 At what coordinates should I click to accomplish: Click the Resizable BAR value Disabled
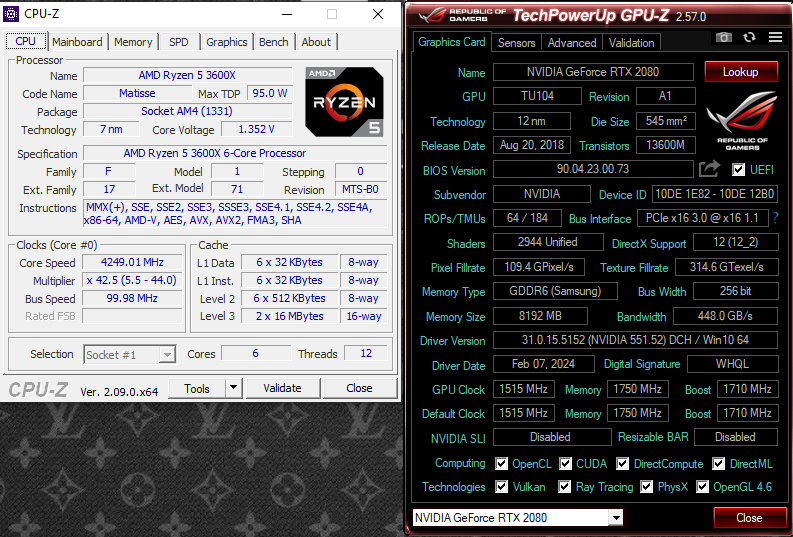[735, 437]
